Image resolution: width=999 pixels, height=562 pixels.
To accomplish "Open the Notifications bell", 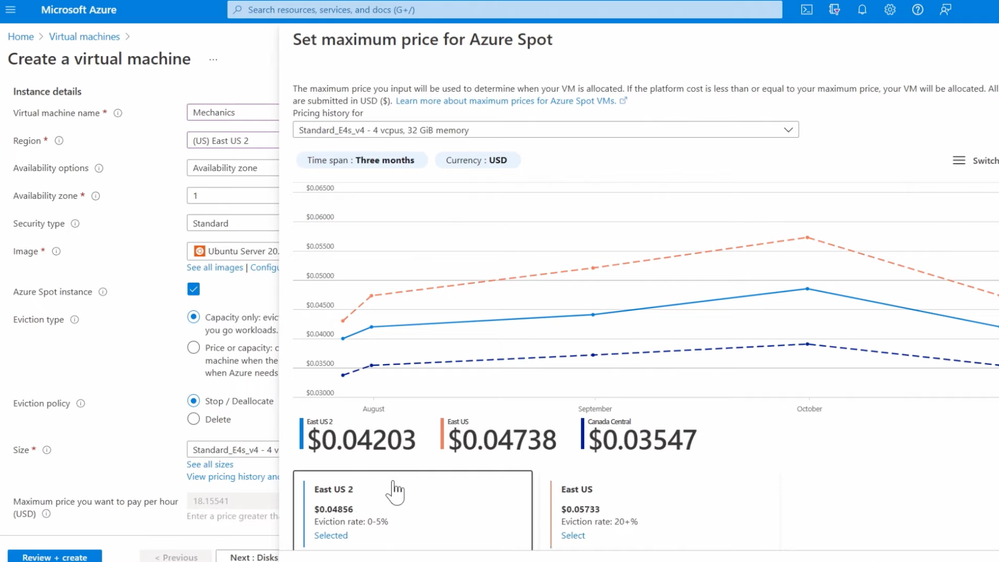I will click(862, 10).
